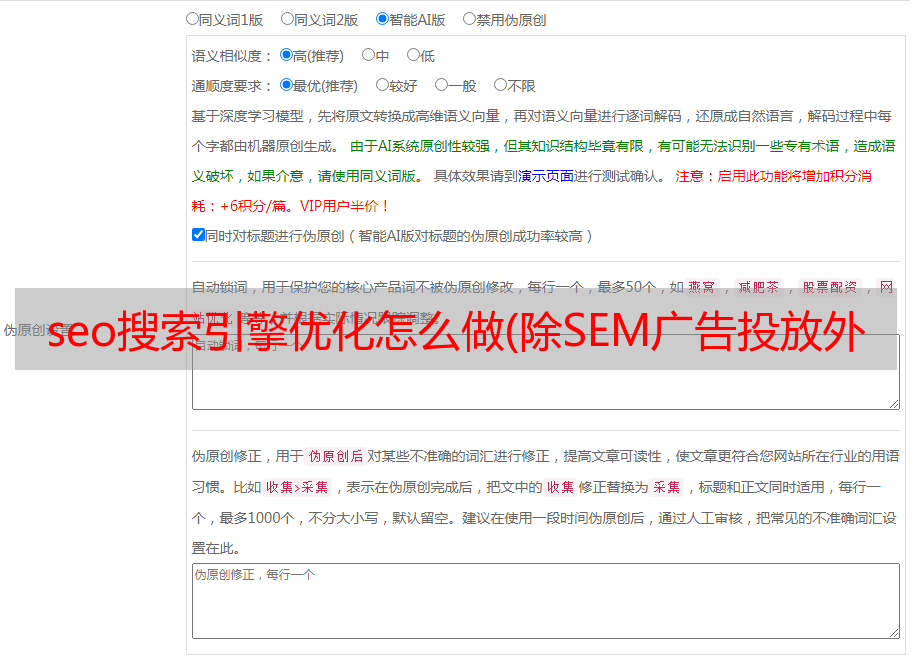Image resolution: width=911 pixels, height=658 pixels.
Task: Click the 燕窝 example keyword tag
Action: (x=701, y=287)
